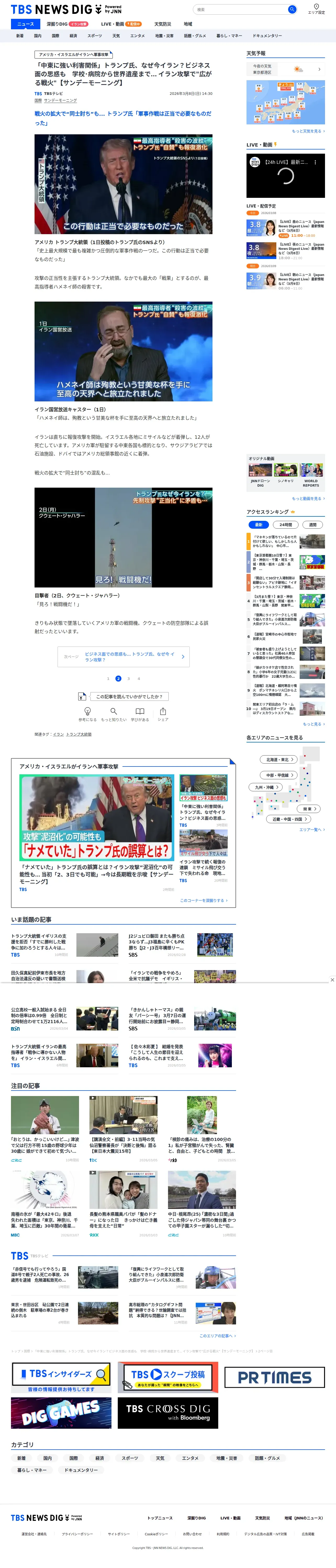
Task: Open the 近畿・中国・四国 area button
Action: (288, 819)
